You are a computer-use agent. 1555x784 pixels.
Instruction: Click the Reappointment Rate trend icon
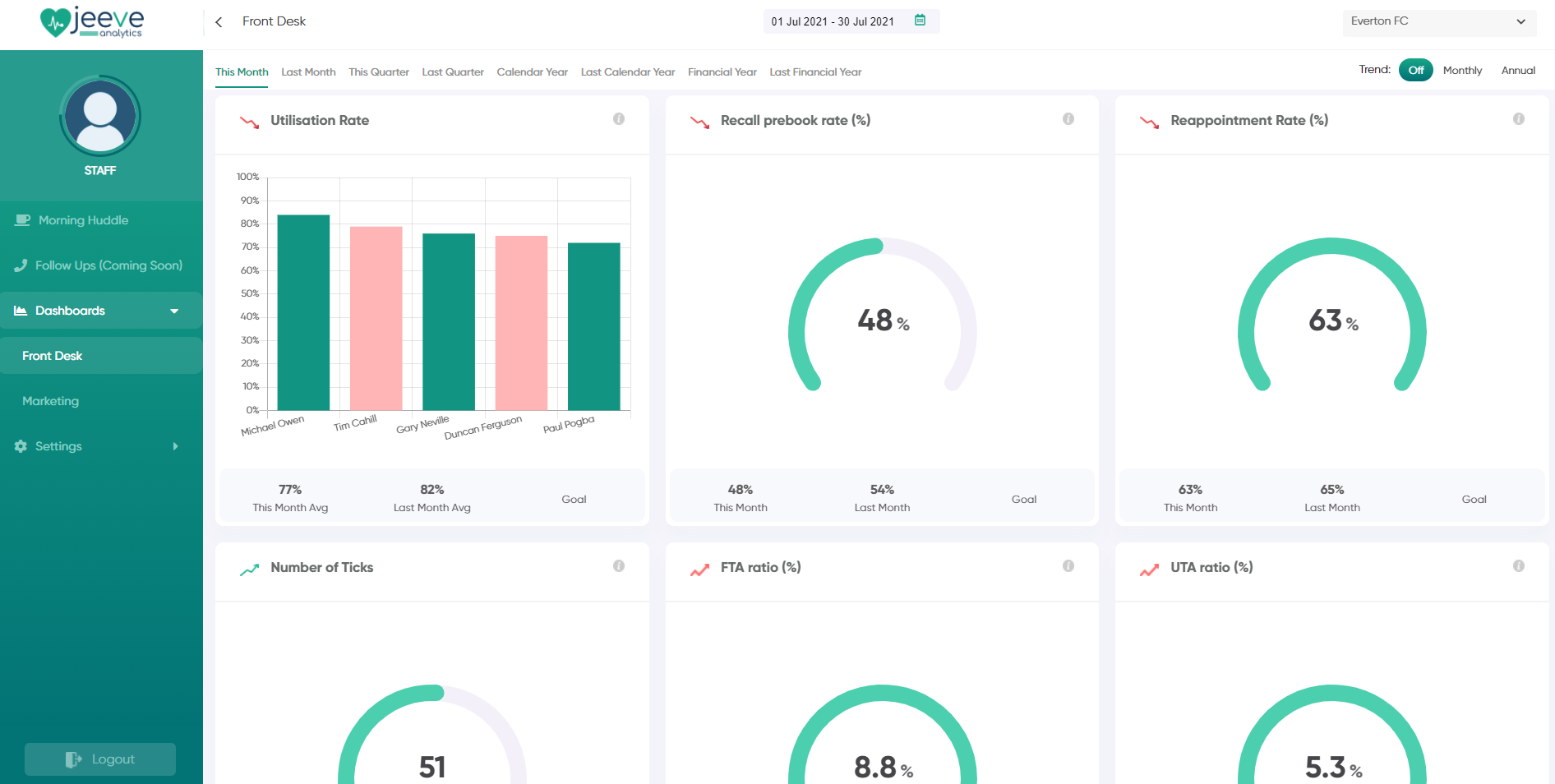point(1149,122)
